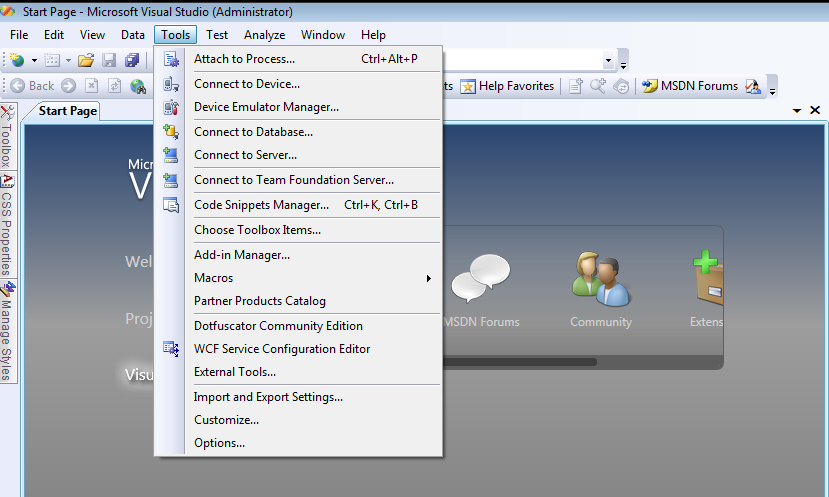Open MSDN Forums speech bubbles icon

[x=481, y=278]
